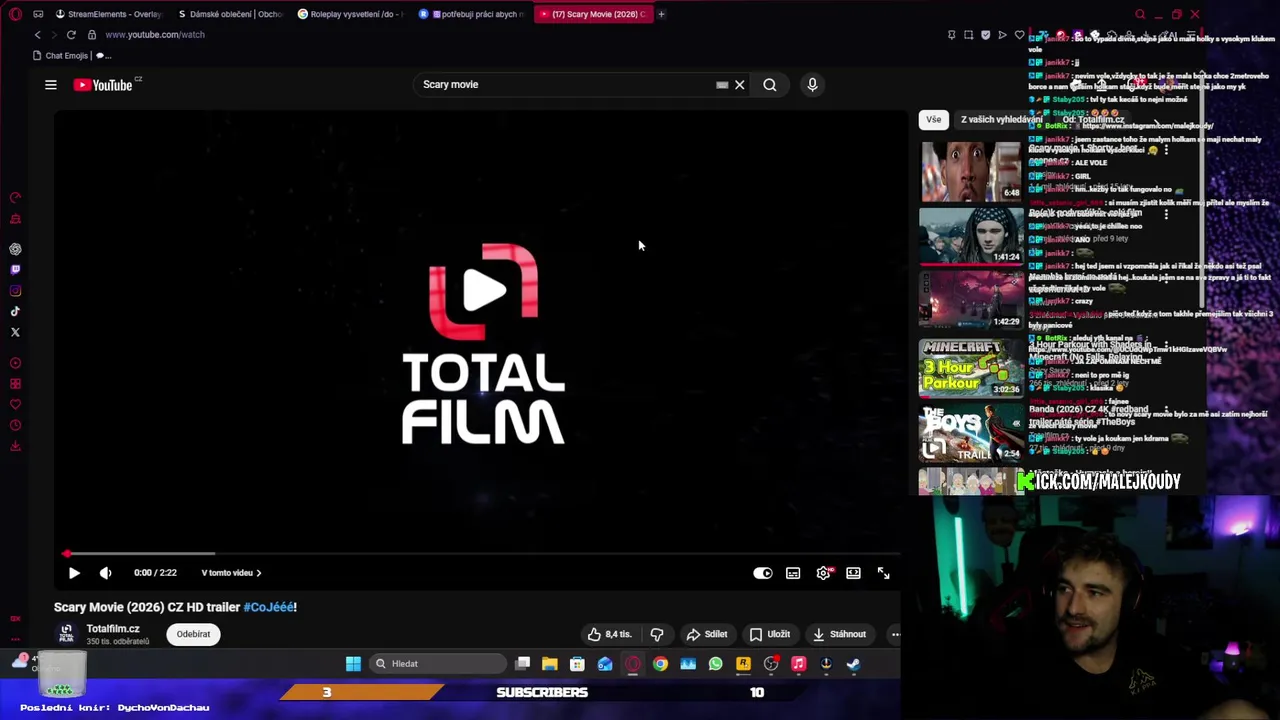Open the 1:41:24 recommended video thumbnail
Viewport: 1280px width, 720px height.
(970, 236)
